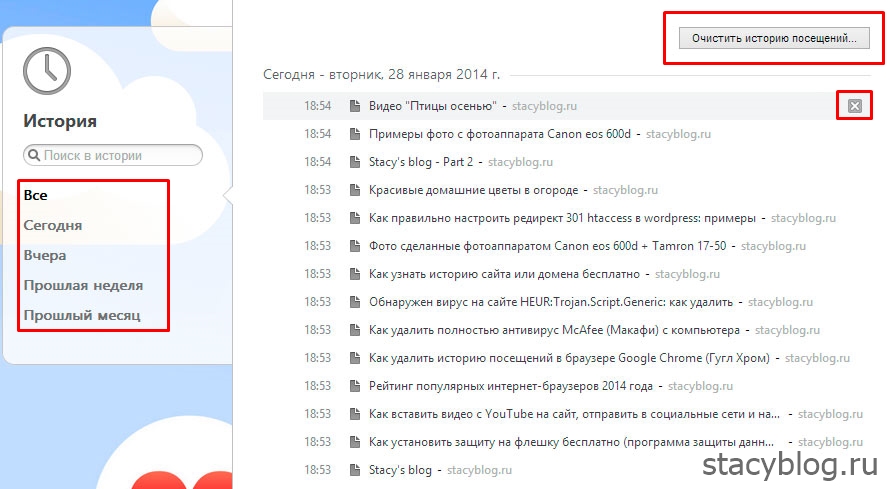Filter history by Прошлая неделя
The width and height of the screenshot is (890, 489).
click(83, 285)
